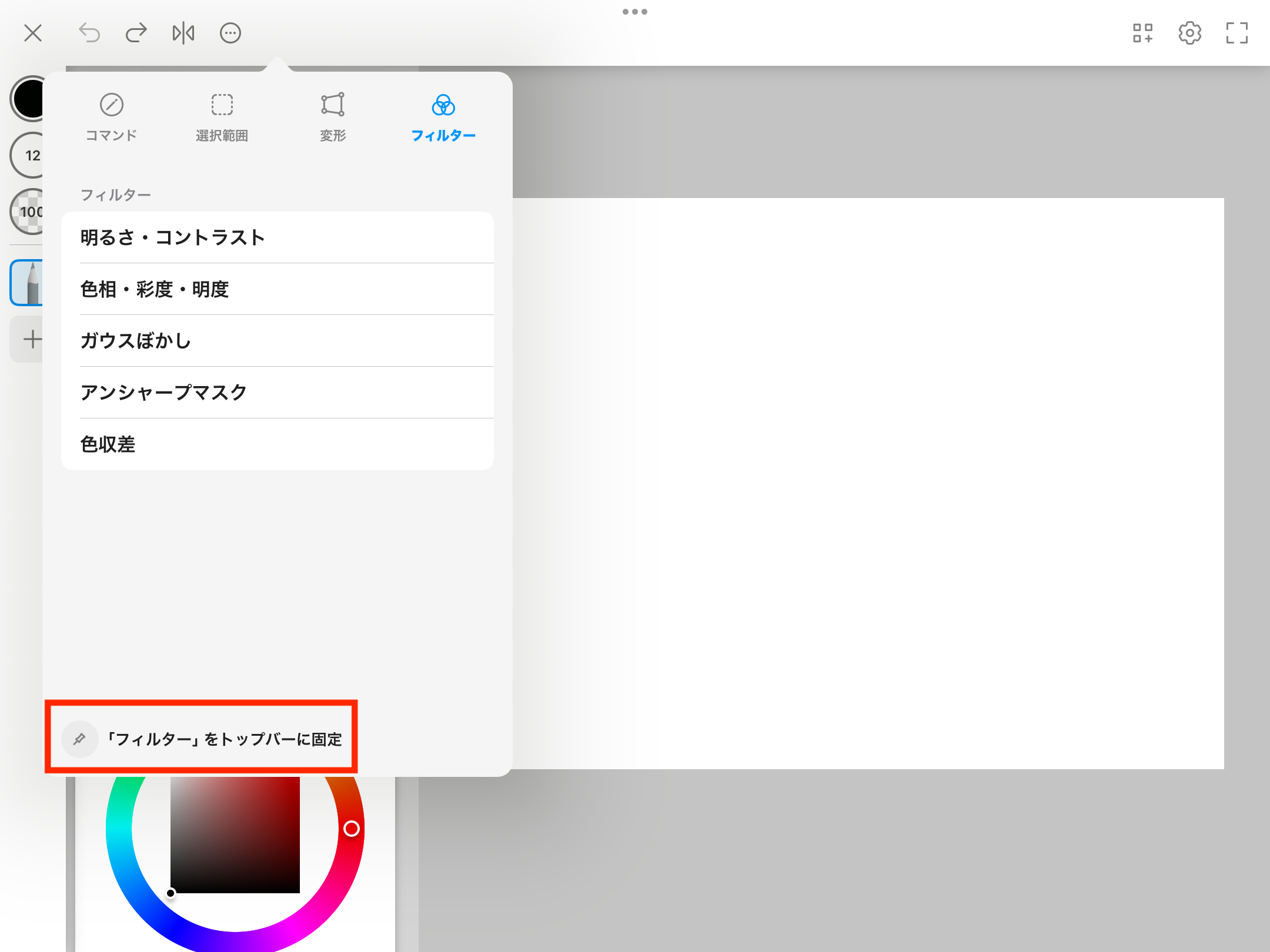Open the settings gear

click(1189, 33)
